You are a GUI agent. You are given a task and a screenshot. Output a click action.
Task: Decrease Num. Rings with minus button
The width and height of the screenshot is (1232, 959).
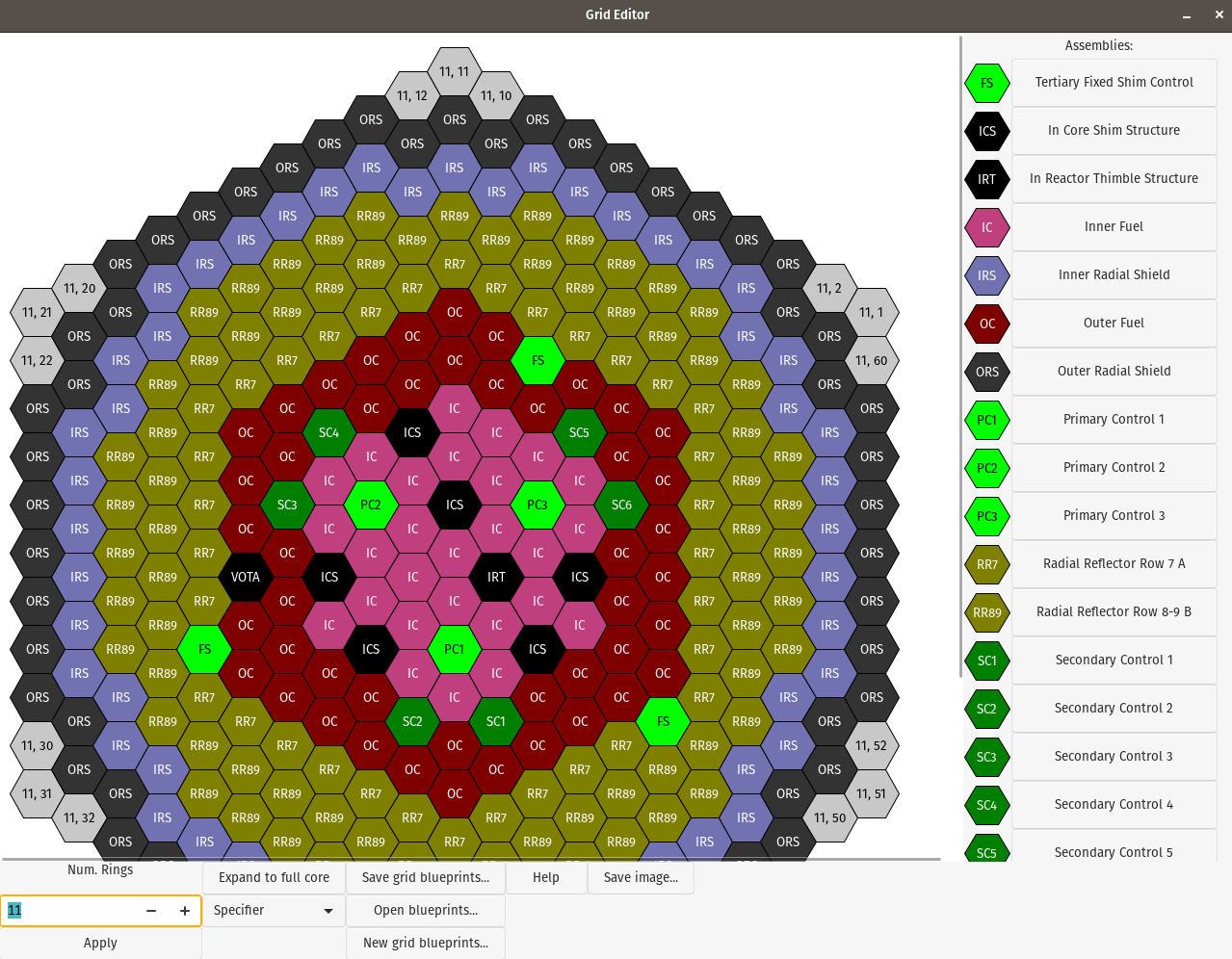151,911
